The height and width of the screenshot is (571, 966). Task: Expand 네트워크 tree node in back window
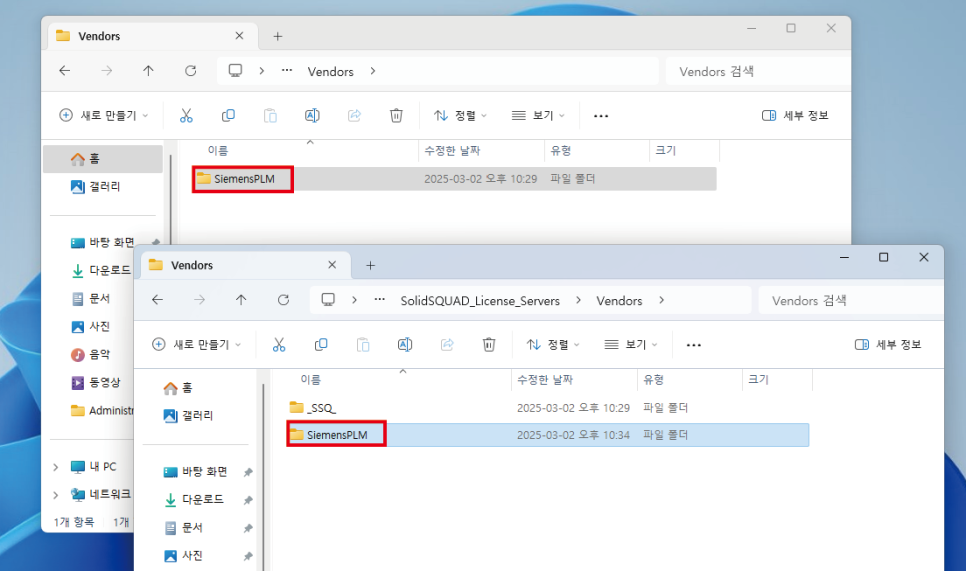pyautogui.click(x=55, y=495)
